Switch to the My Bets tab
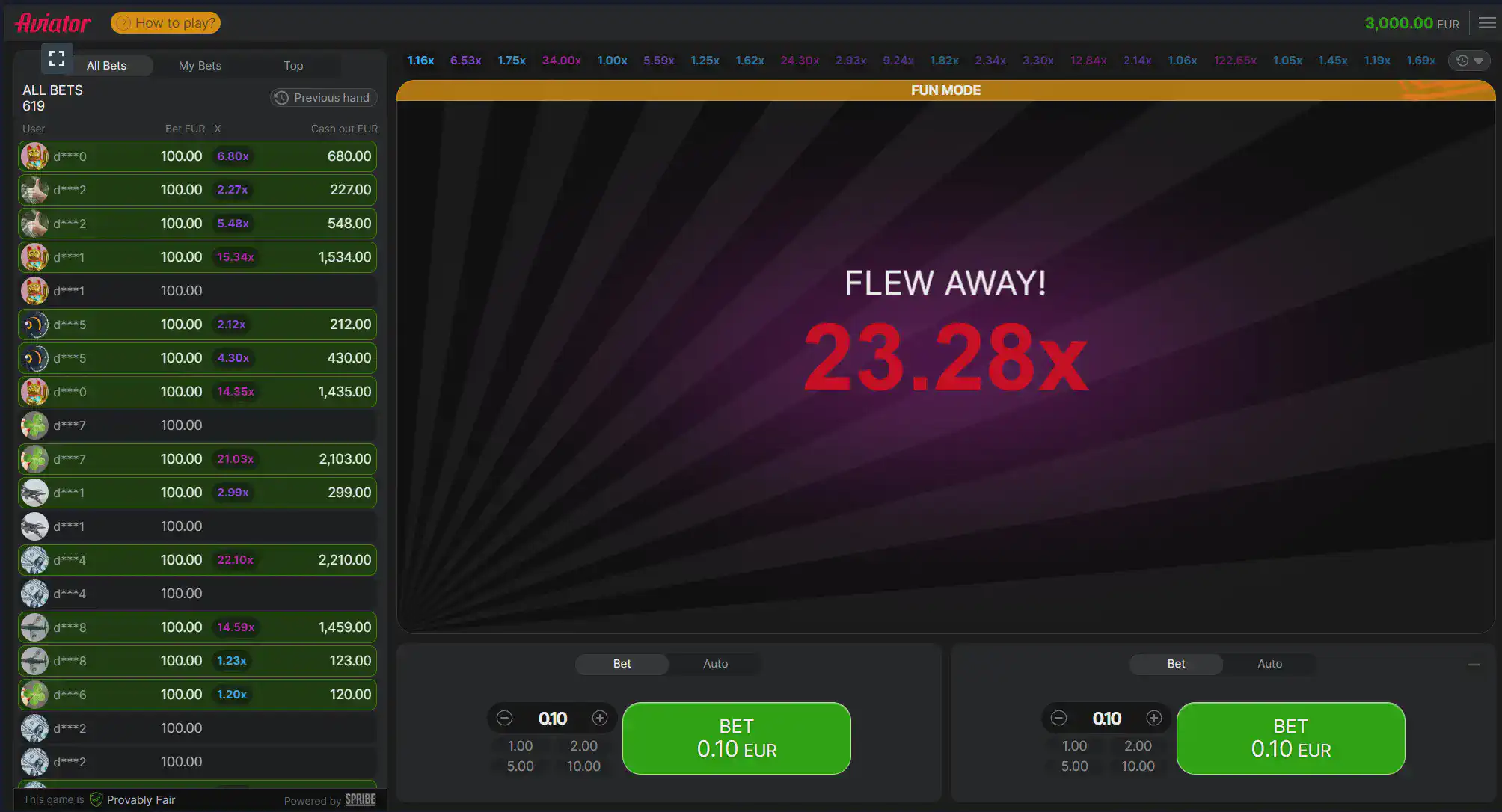The height and width of the screenshot is (812, 1502). coord(200,65)
